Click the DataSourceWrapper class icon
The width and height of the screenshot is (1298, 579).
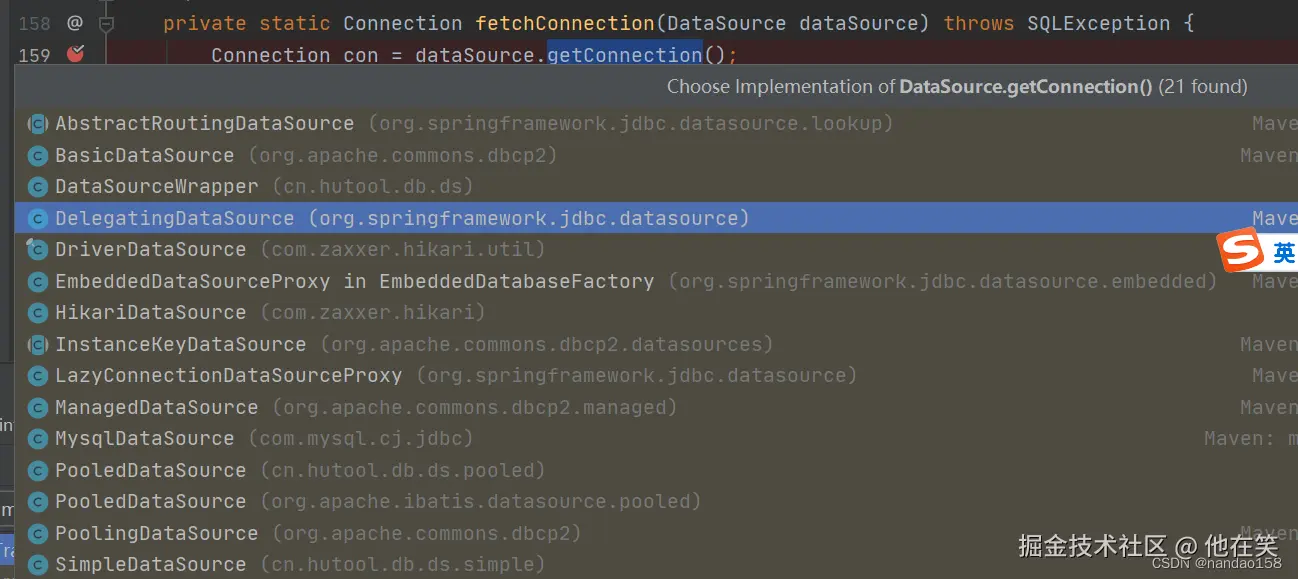pyautogui.click(x=38, y=187)
